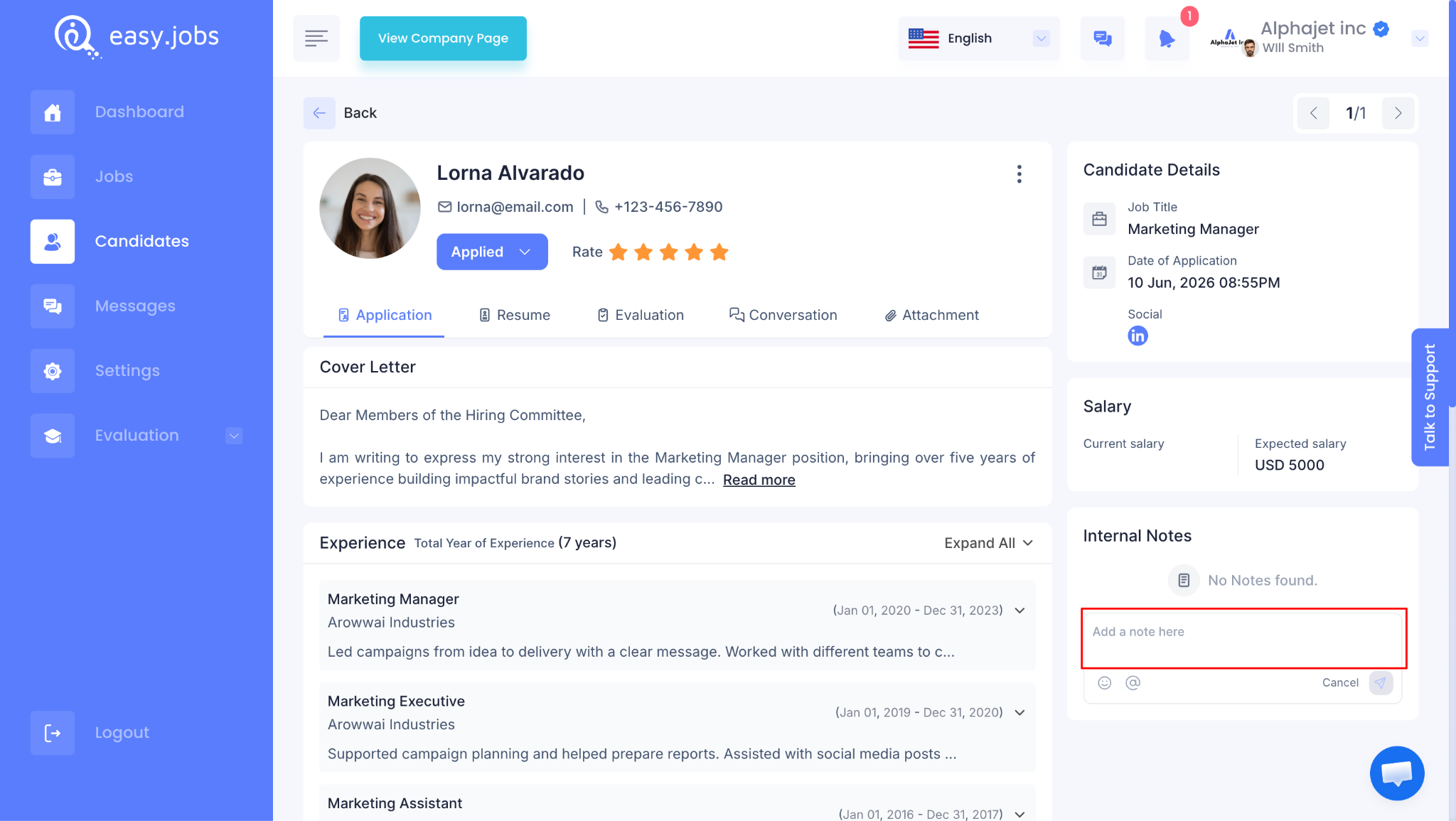Viewport: 1456px width, 821px height.
Task: Insert emoji into internal note
Action: pyautogui.click(x=1104, y=682)
